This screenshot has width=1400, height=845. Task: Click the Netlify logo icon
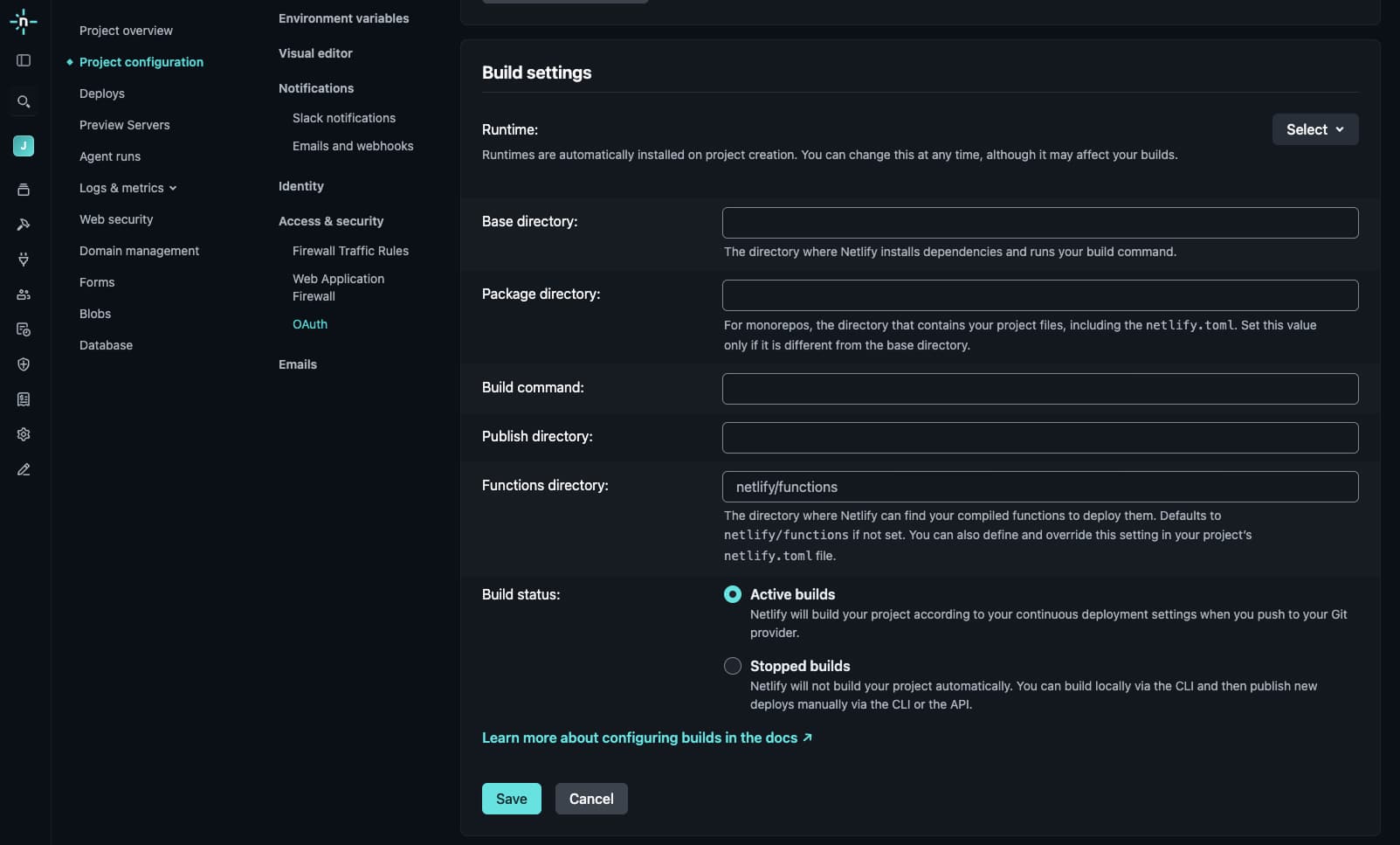pos(24,22)
